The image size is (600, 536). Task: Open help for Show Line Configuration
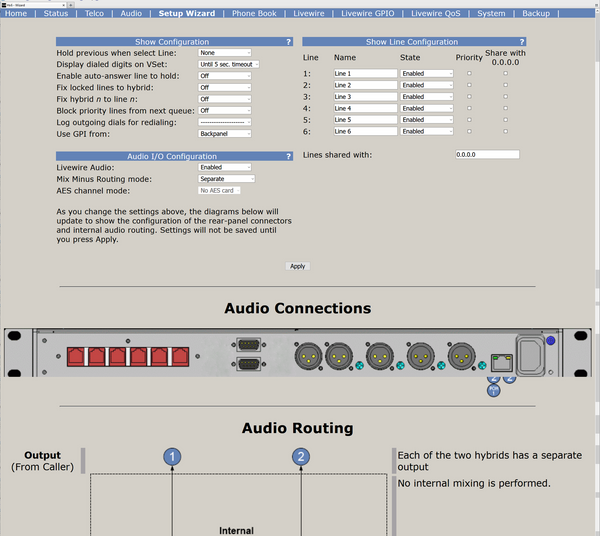click(522, 42)
